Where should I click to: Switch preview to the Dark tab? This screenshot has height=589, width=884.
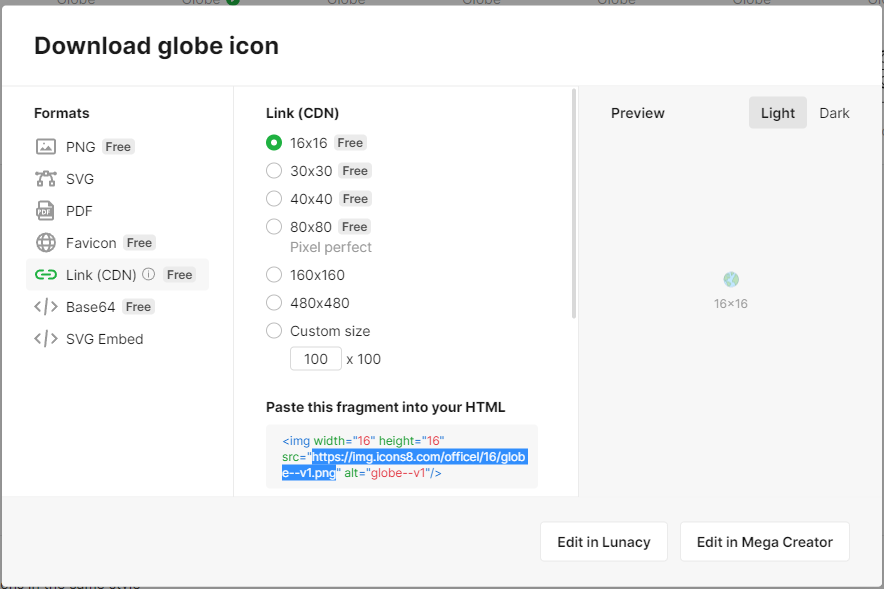click(834, 113)
